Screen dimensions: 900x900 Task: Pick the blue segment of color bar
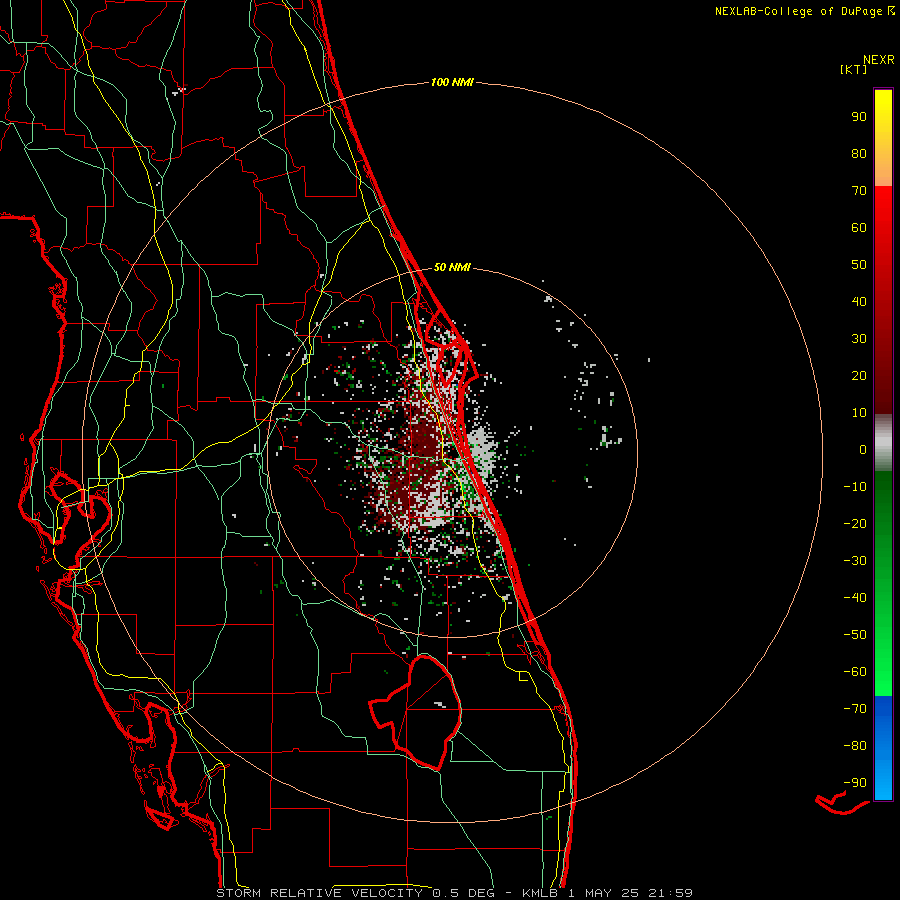pos(883,748)
